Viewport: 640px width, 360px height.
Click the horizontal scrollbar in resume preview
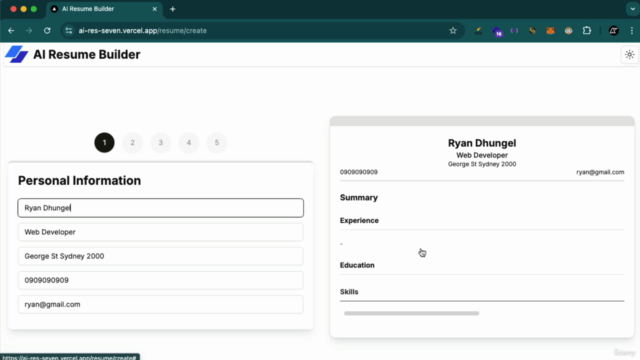[x=411, y=313]
